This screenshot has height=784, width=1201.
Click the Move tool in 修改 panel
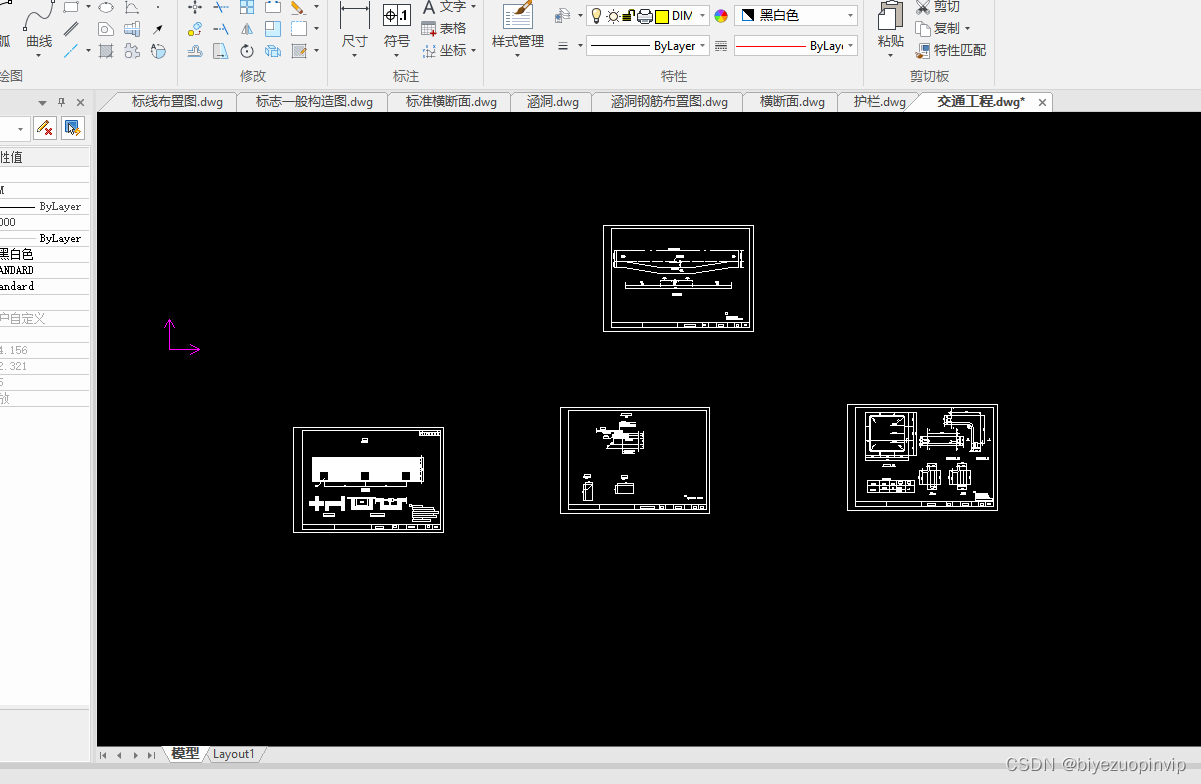click(195, 7)
